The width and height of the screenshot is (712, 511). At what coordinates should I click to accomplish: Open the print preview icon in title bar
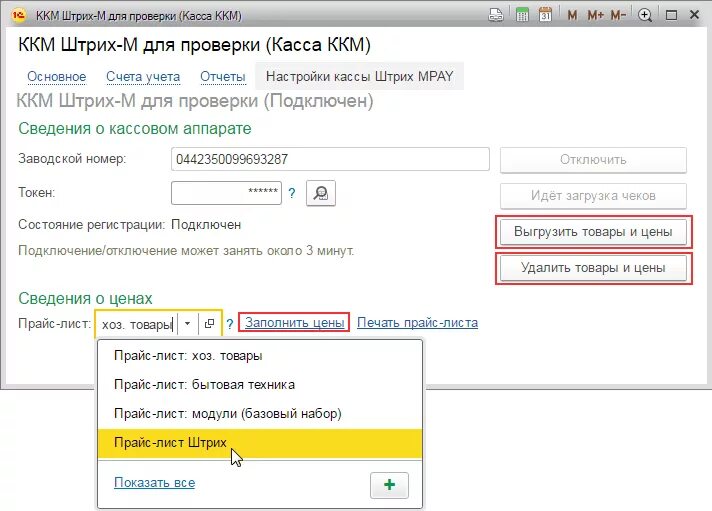click(x=496, y=15)
